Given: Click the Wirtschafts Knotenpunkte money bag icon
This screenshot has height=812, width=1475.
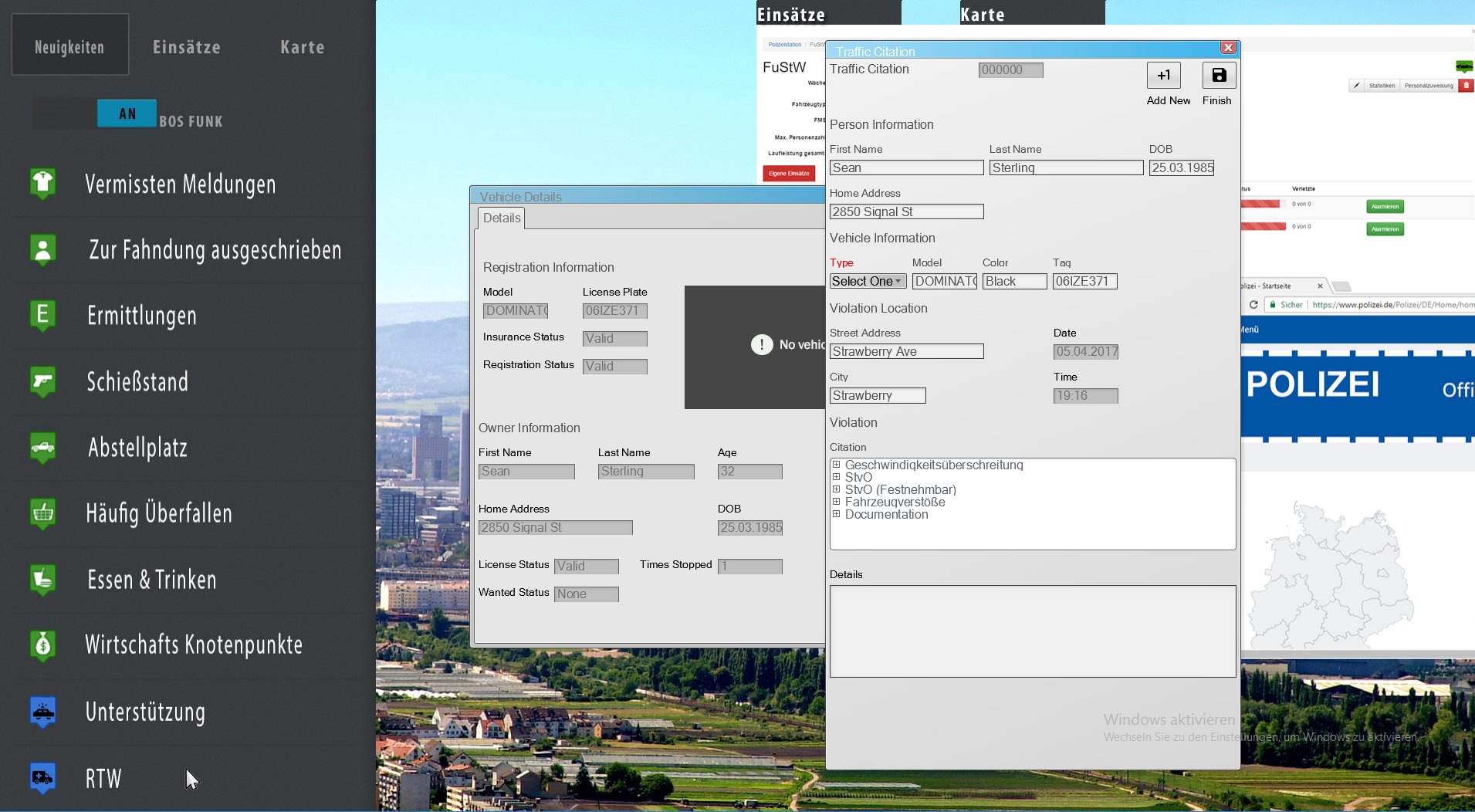Looking at the screenshot, I should pos(43,645).
